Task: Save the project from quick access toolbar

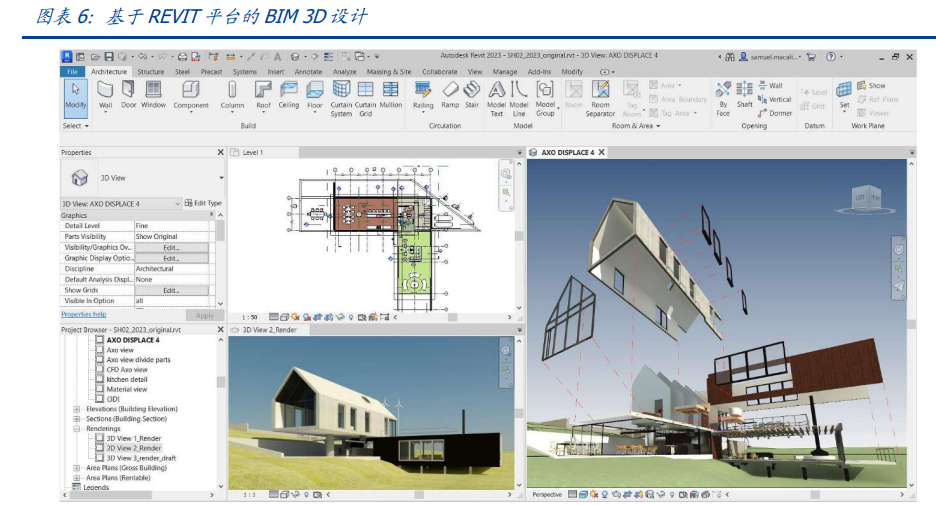Action: 109,57
